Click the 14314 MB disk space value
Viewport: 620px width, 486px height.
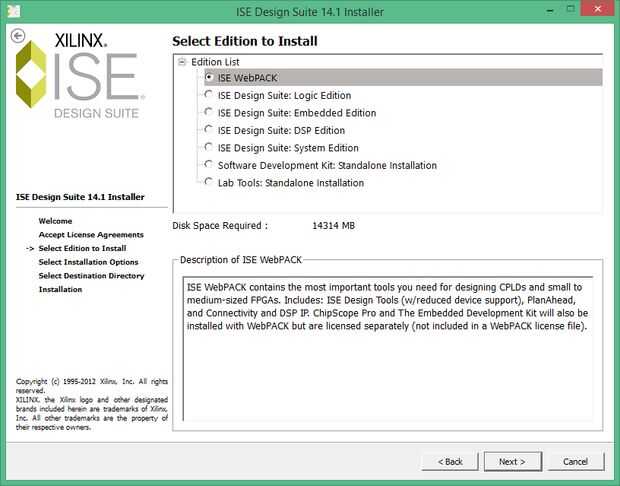pyautogui.click(x=333, y=226)
